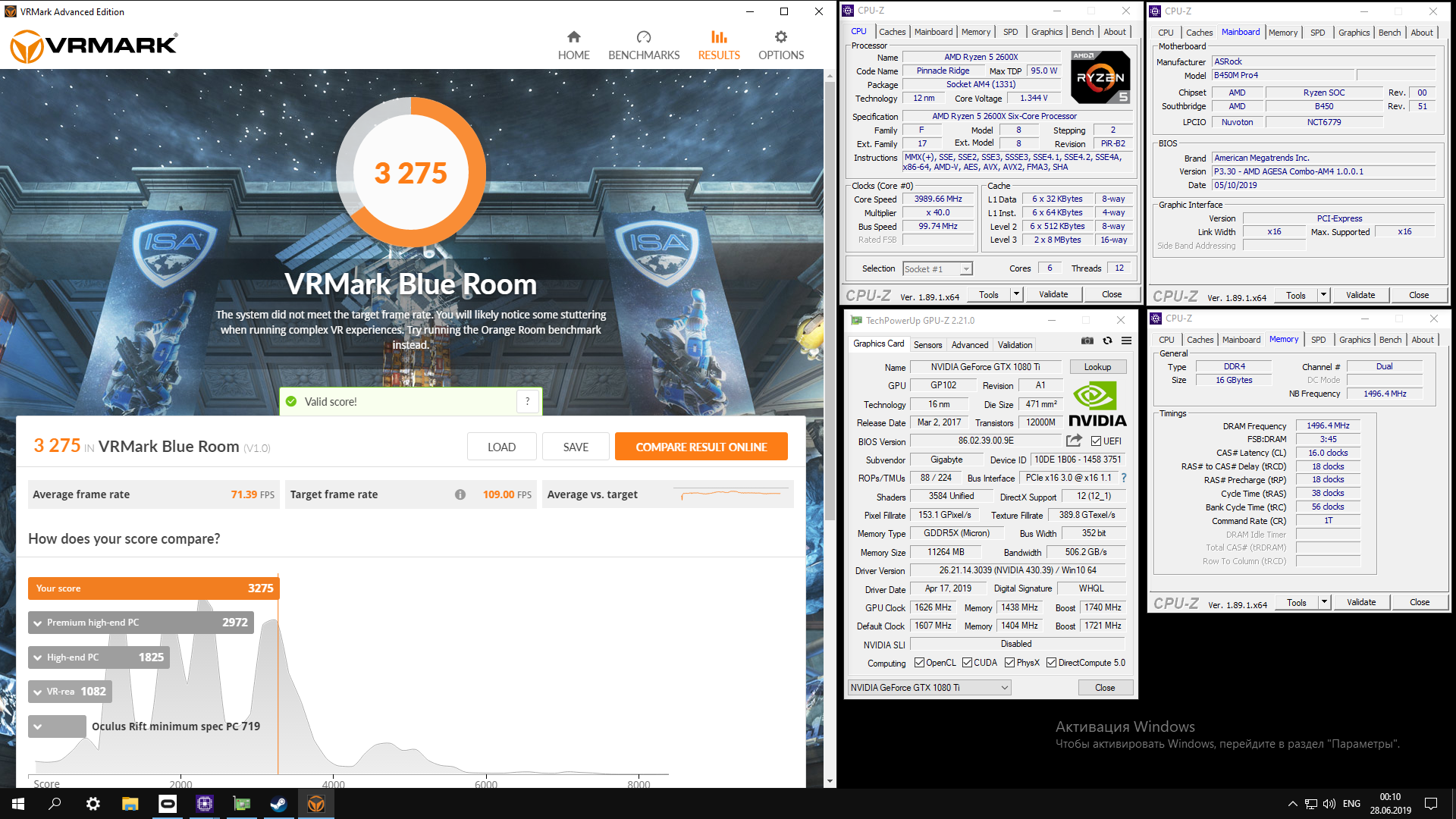
Task: Click COMPARE RESULT ONLINE button
Action: (701, 447)
